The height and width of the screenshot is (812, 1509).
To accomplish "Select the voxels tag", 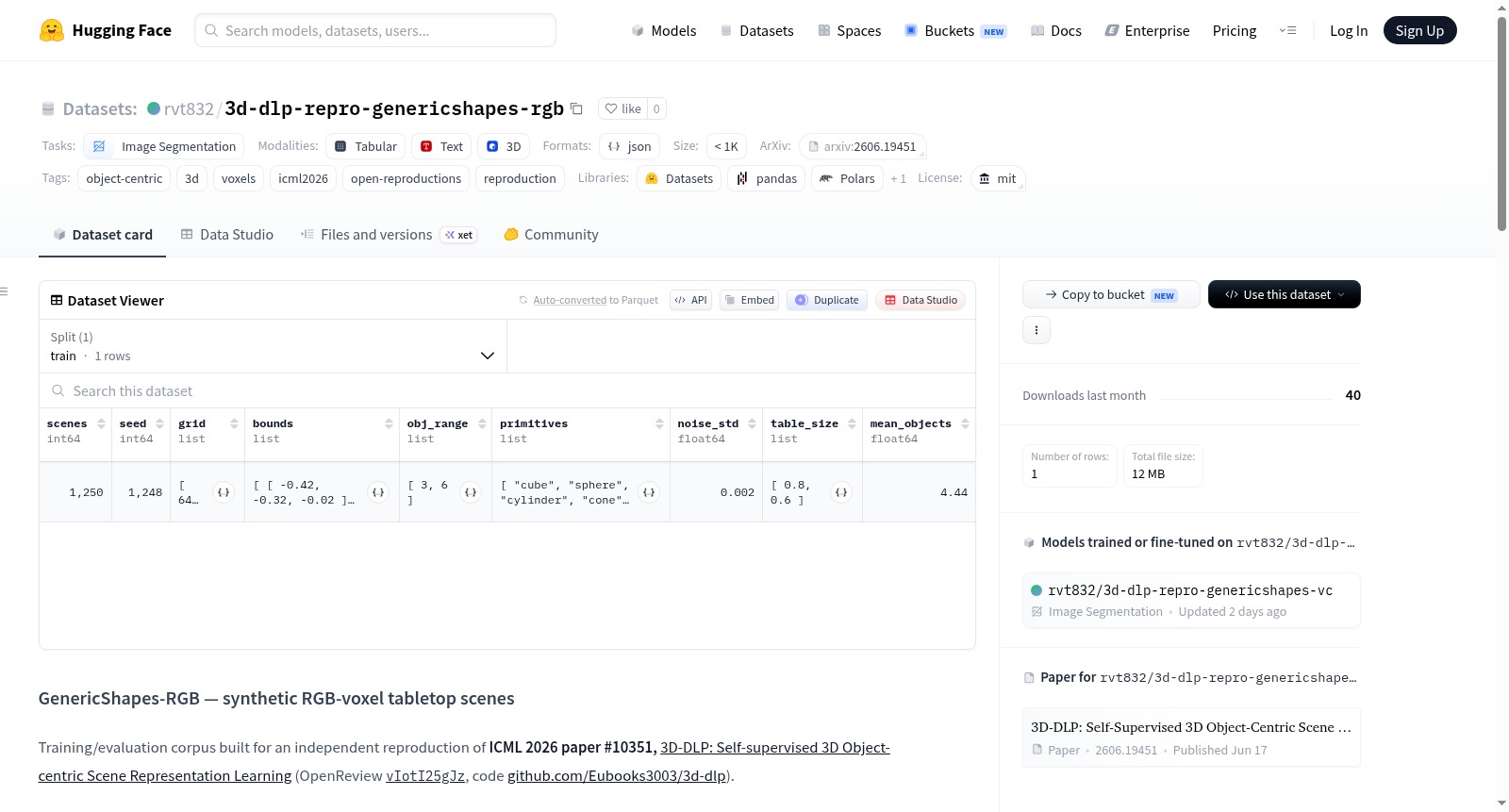I will coord(239,178).
